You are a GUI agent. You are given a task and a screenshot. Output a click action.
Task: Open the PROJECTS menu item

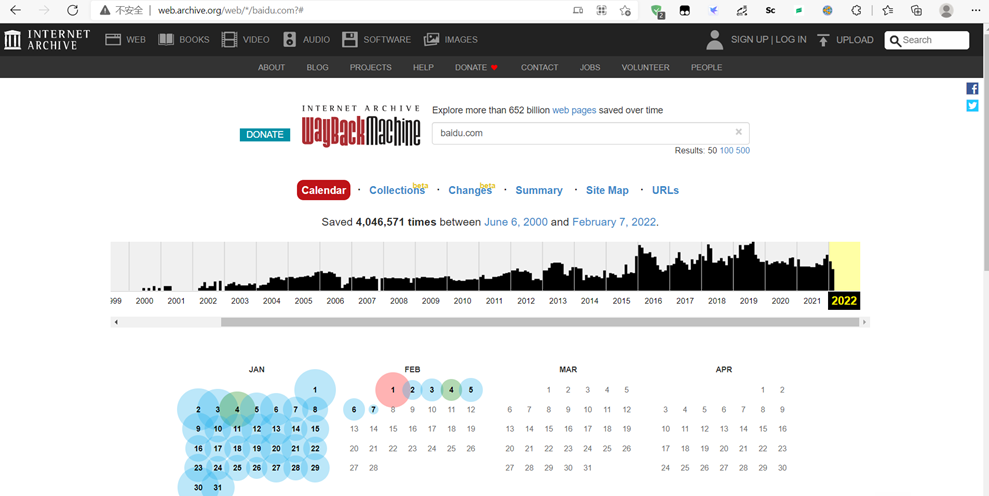pos(371,67)
